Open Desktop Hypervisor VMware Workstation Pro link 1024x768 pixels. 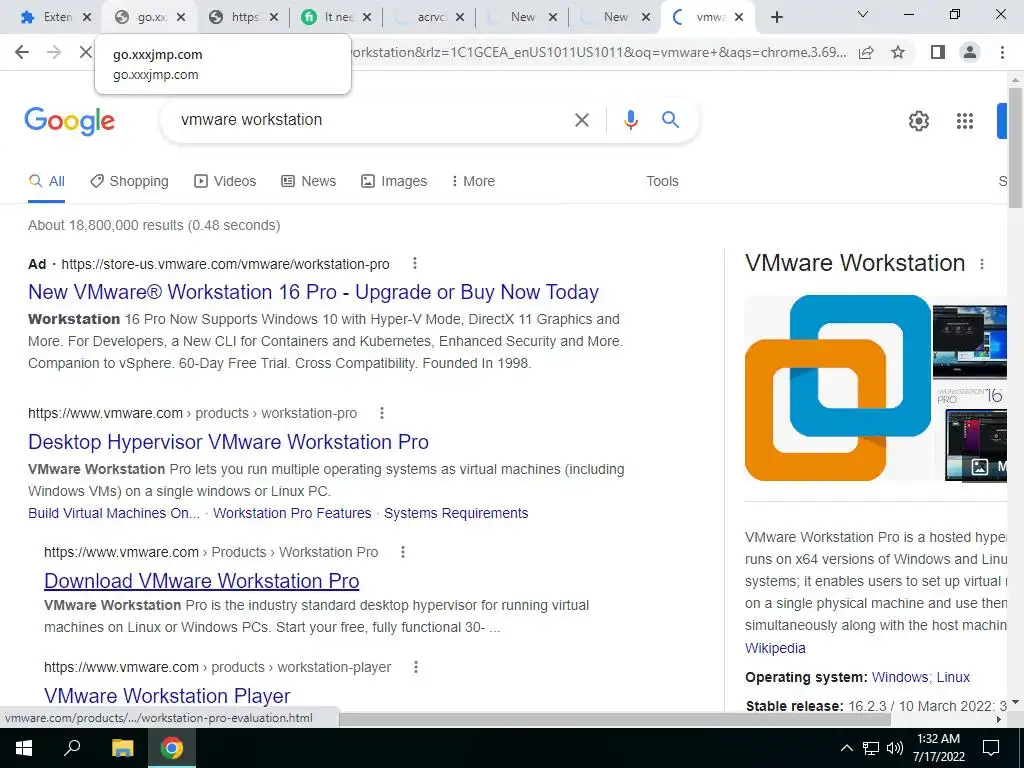pos(229,442)
